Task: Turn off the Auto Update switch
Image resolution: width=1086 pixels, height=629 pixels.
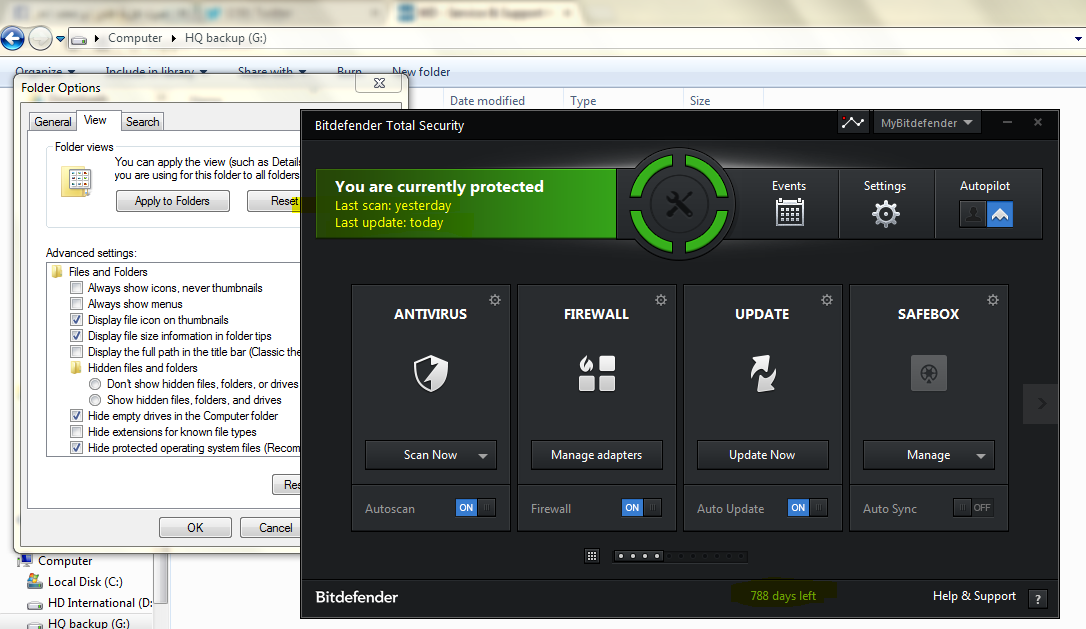Action: point(808,508)
